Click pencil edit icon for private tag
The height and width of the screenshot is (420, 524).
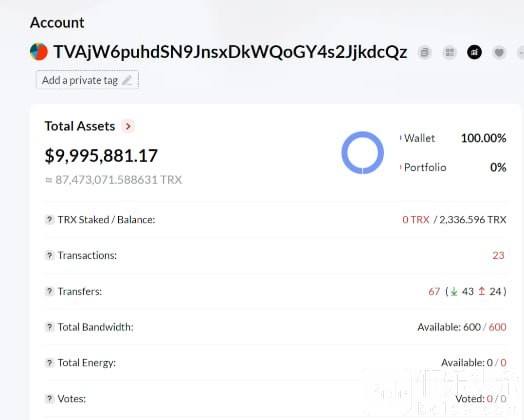click(x=127, y=81)
